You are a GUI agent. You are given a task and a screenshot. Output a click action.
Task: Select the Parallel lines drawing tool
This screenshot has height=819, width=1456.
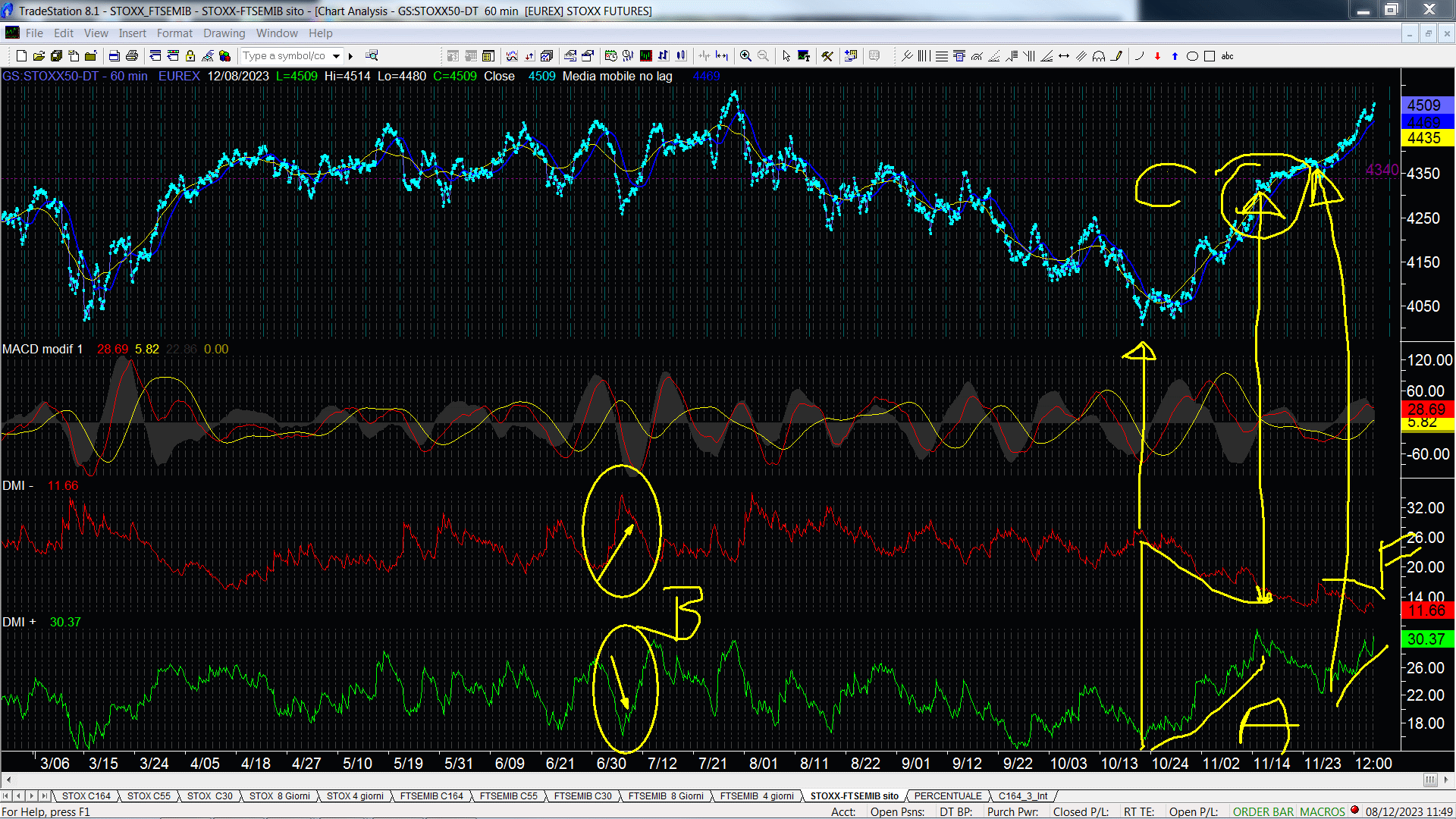click(x=1081, y=56)
